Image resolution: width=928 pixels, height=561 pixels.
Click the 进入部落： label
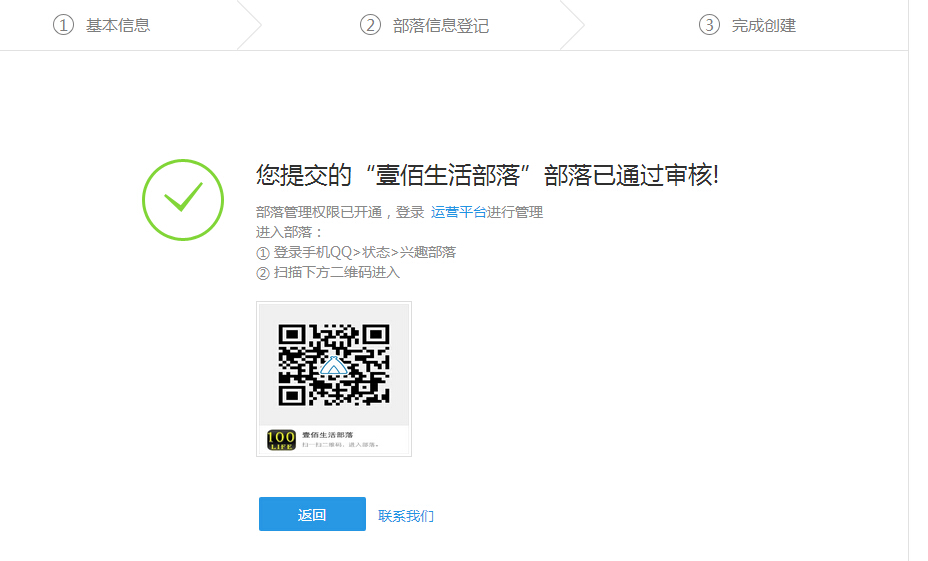(x=290, y=232)
